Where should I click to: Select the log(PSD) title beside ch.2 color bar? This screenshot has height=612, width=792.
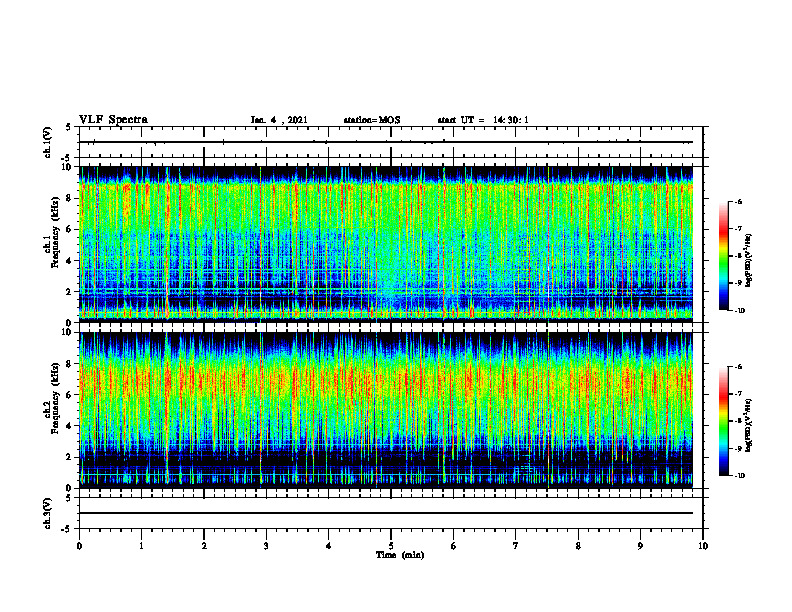coord(749,425)
